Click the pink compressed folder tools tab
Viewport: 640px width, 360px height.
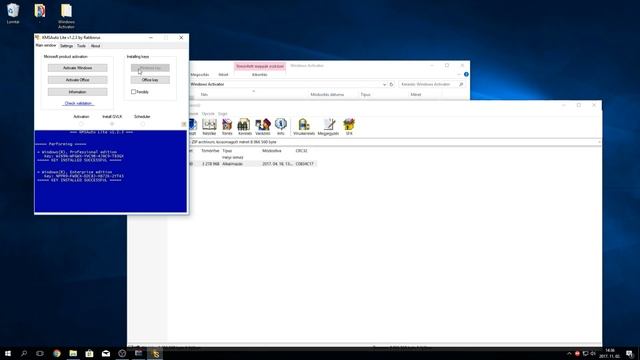[x=260, y=66]
